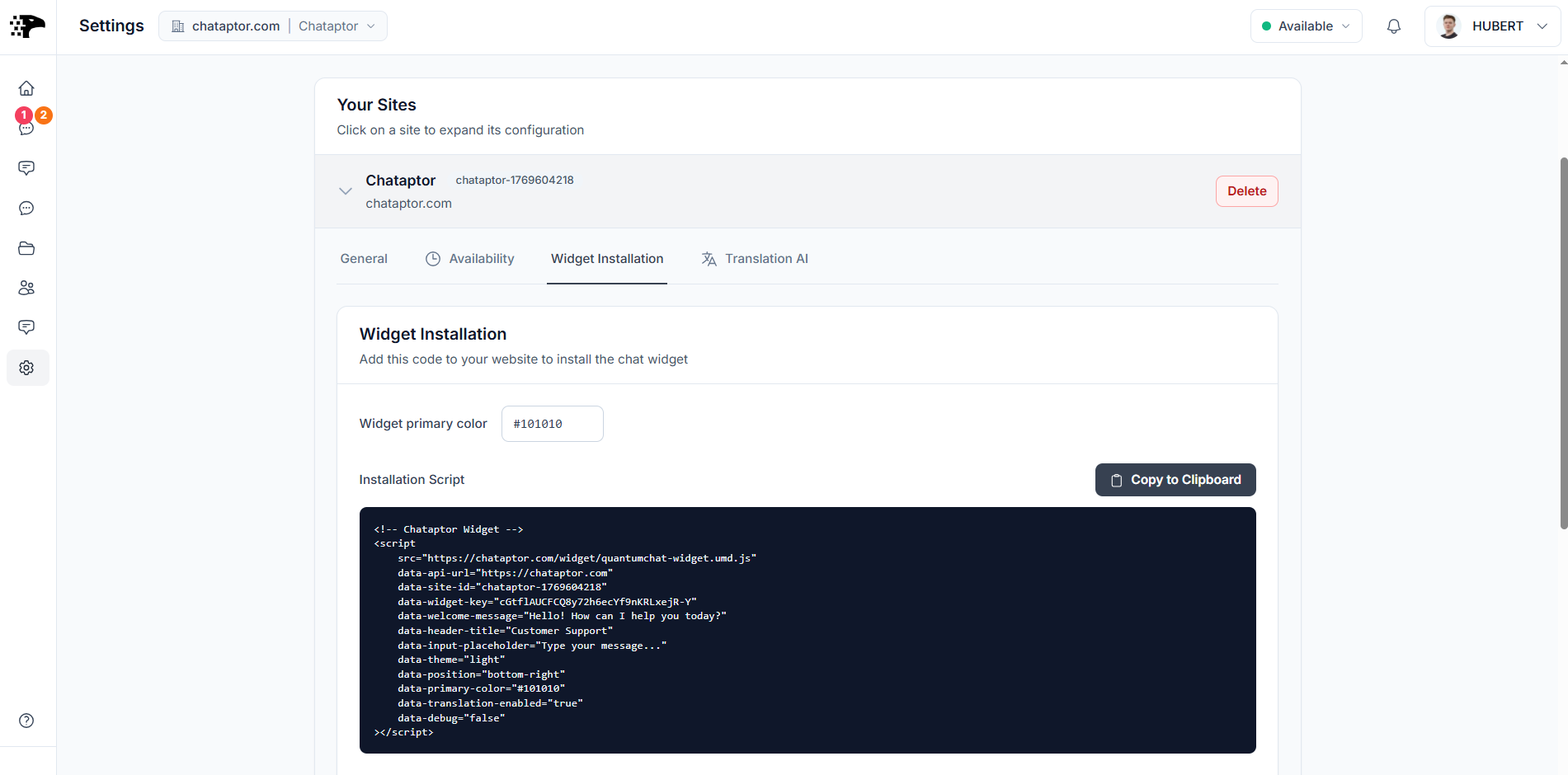1568x775 pixels.
Task: Click the "Widget primary color" label
Action: (x=423, y=424)
